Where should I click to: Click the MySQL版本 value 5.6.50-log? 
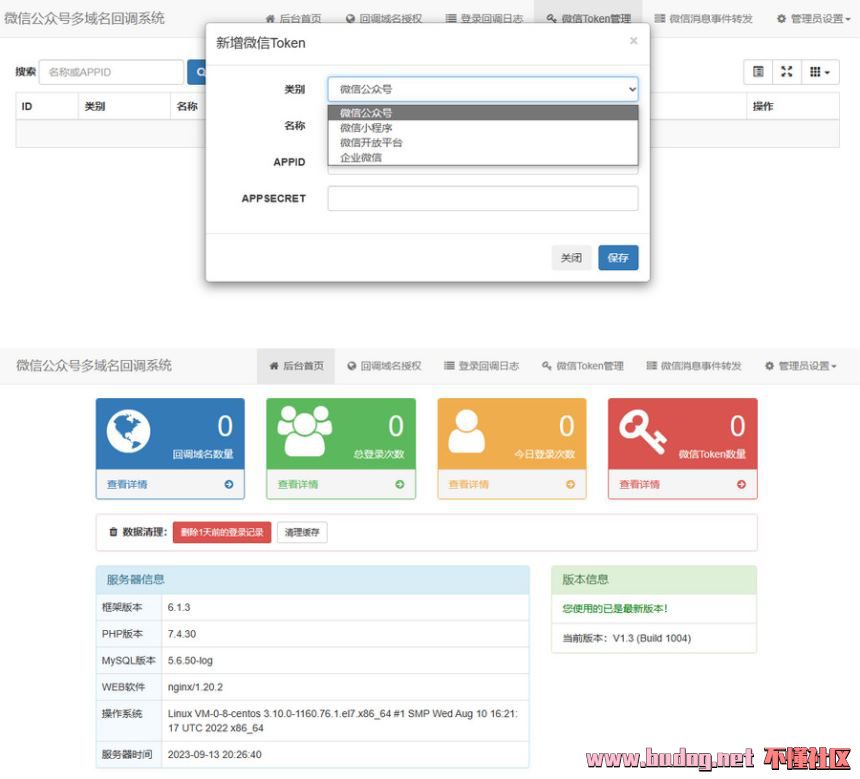[x=190, y=661]
